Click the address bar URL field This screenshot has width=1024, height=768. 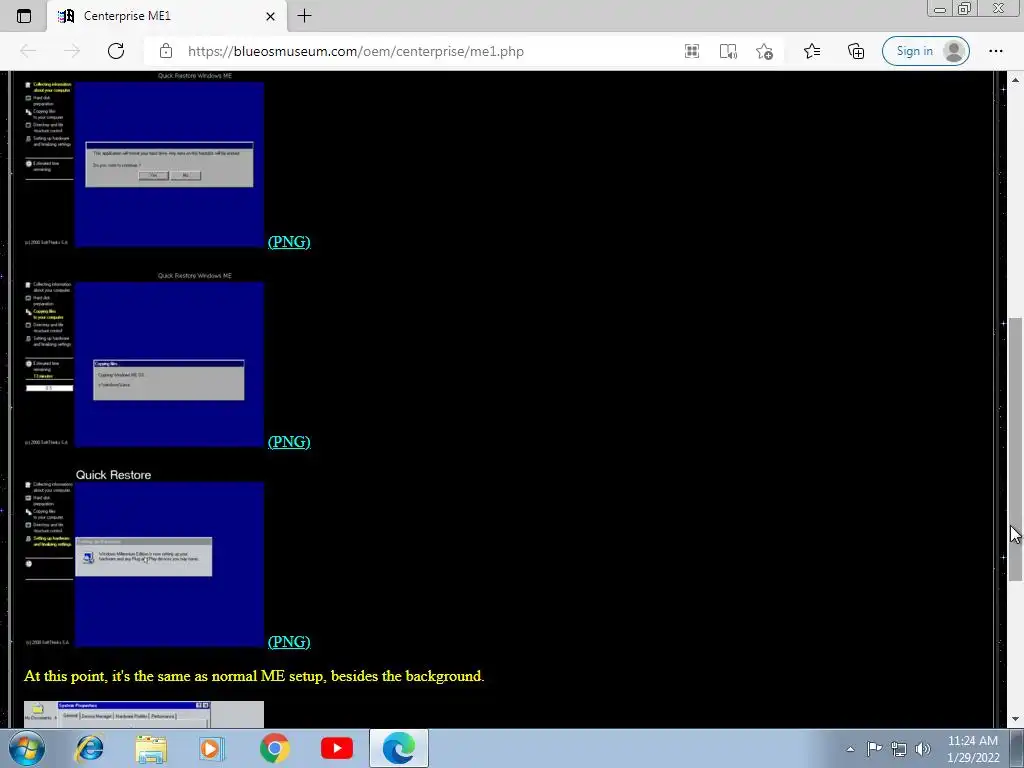pos(356,51)
